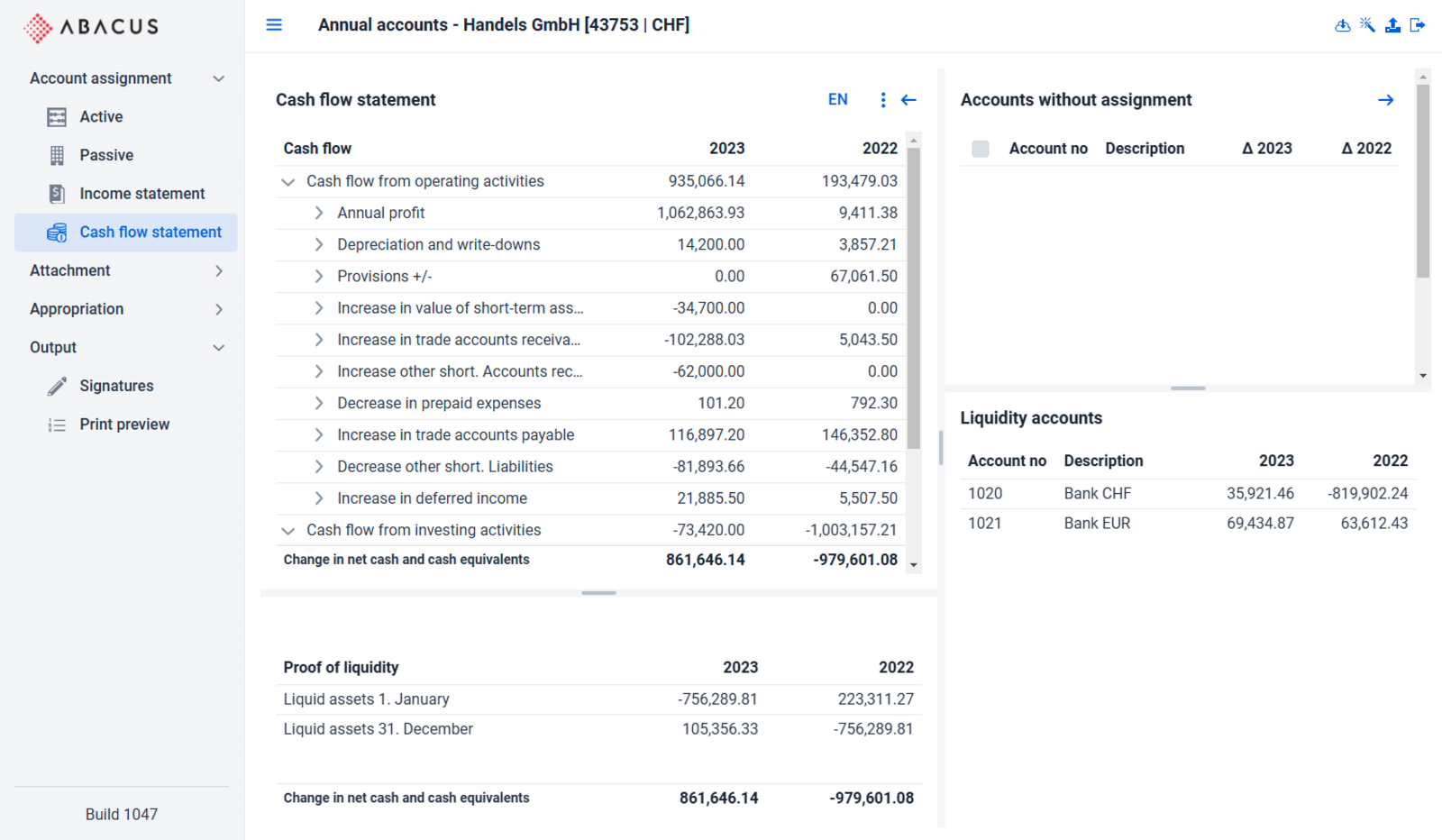Expand the Annual profit row

tap(318, 213)
